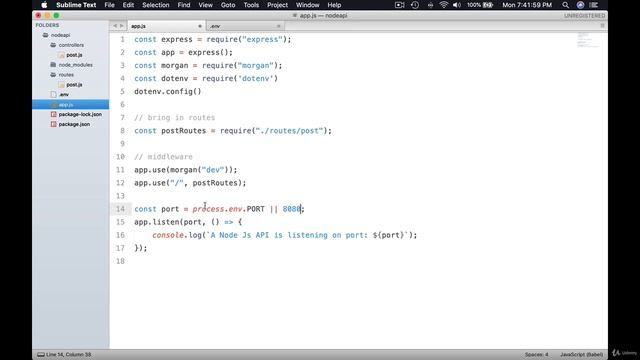Open post.js under controllers folder

pyautogui.click(x=74, y=55)
